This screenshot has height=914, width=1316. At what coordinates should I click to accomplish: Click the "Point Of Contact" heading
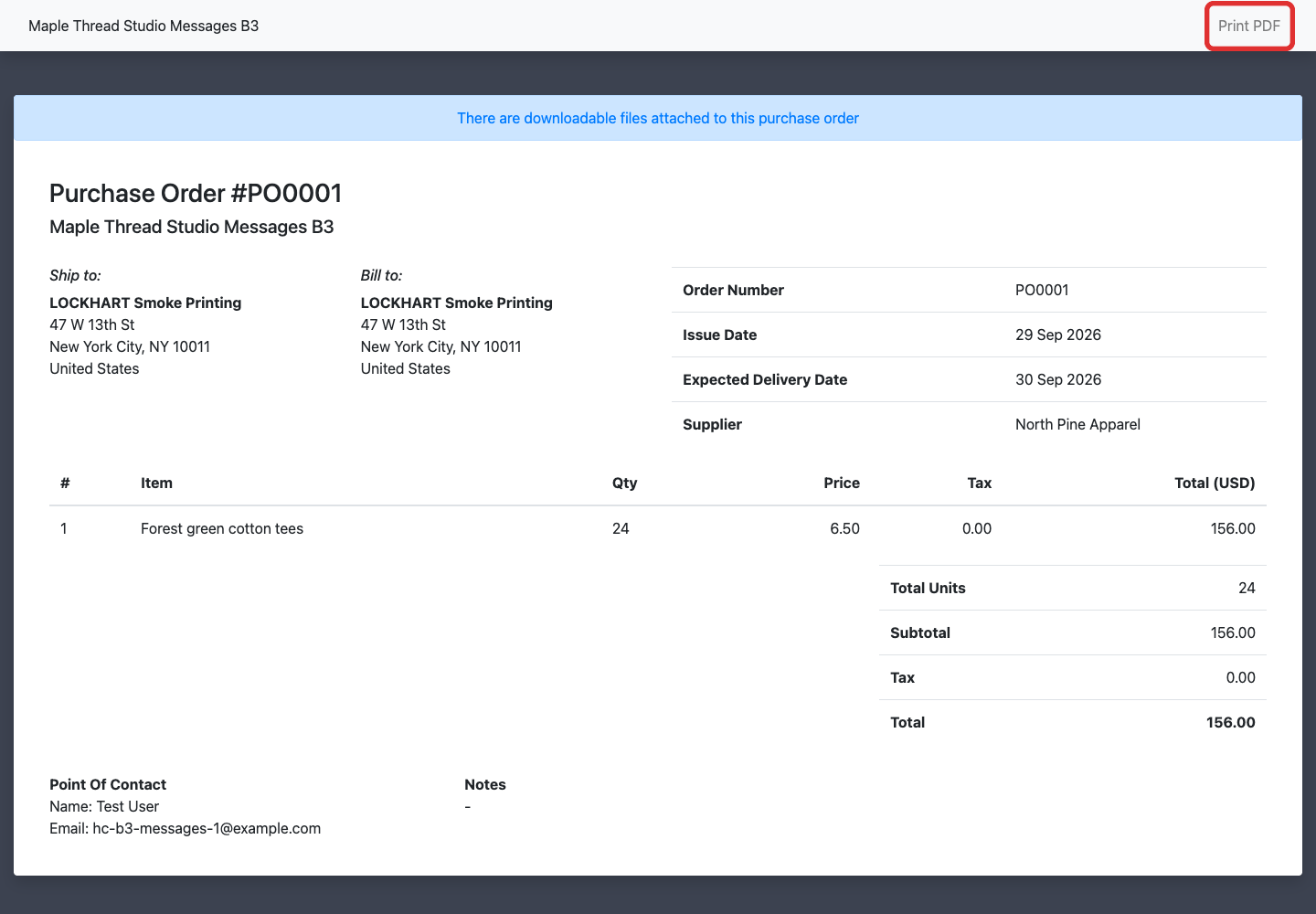coord(108,784)
